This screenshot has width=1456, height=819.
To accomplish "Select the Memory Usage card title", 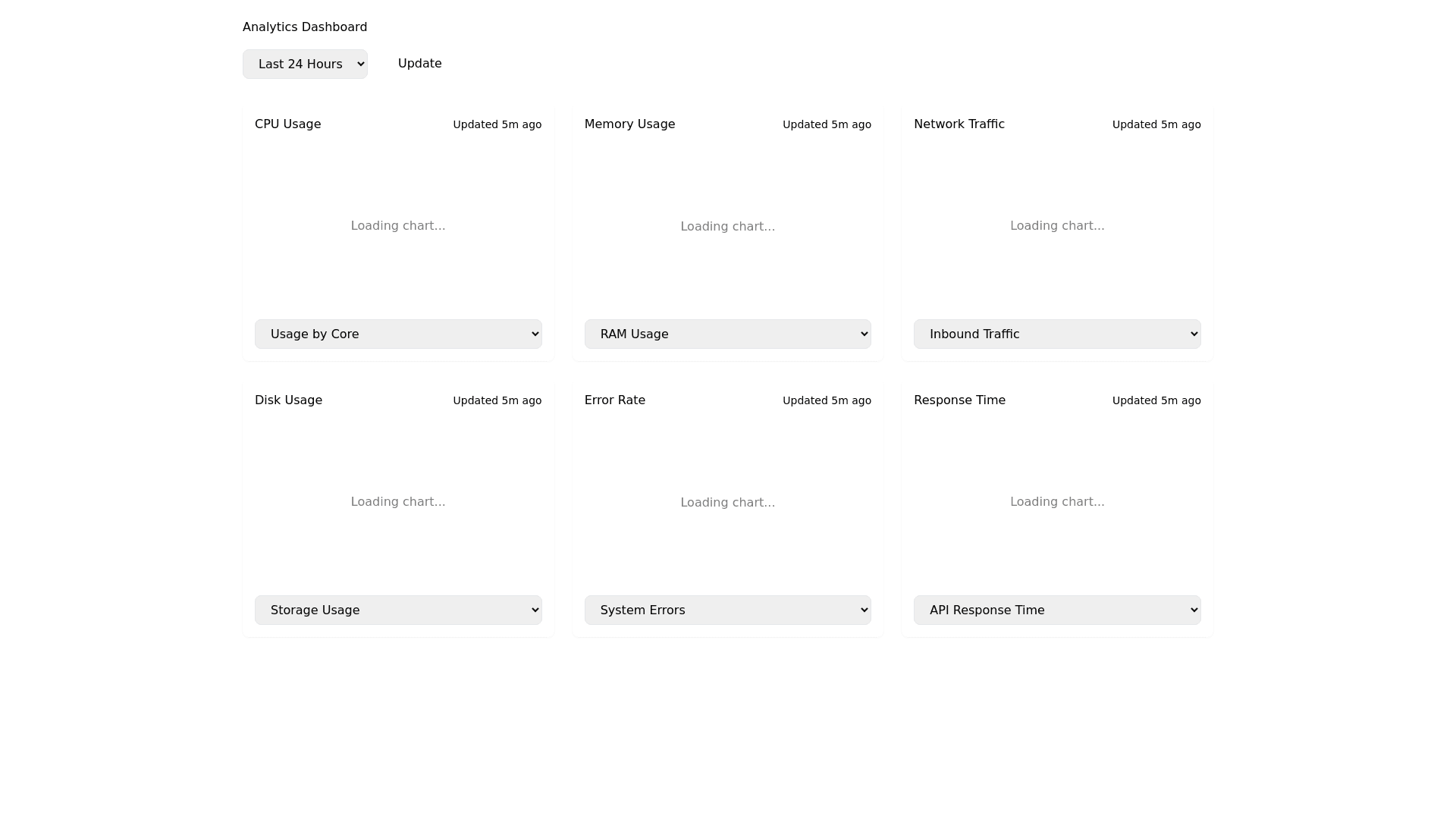I will click(x=629, y=124).
